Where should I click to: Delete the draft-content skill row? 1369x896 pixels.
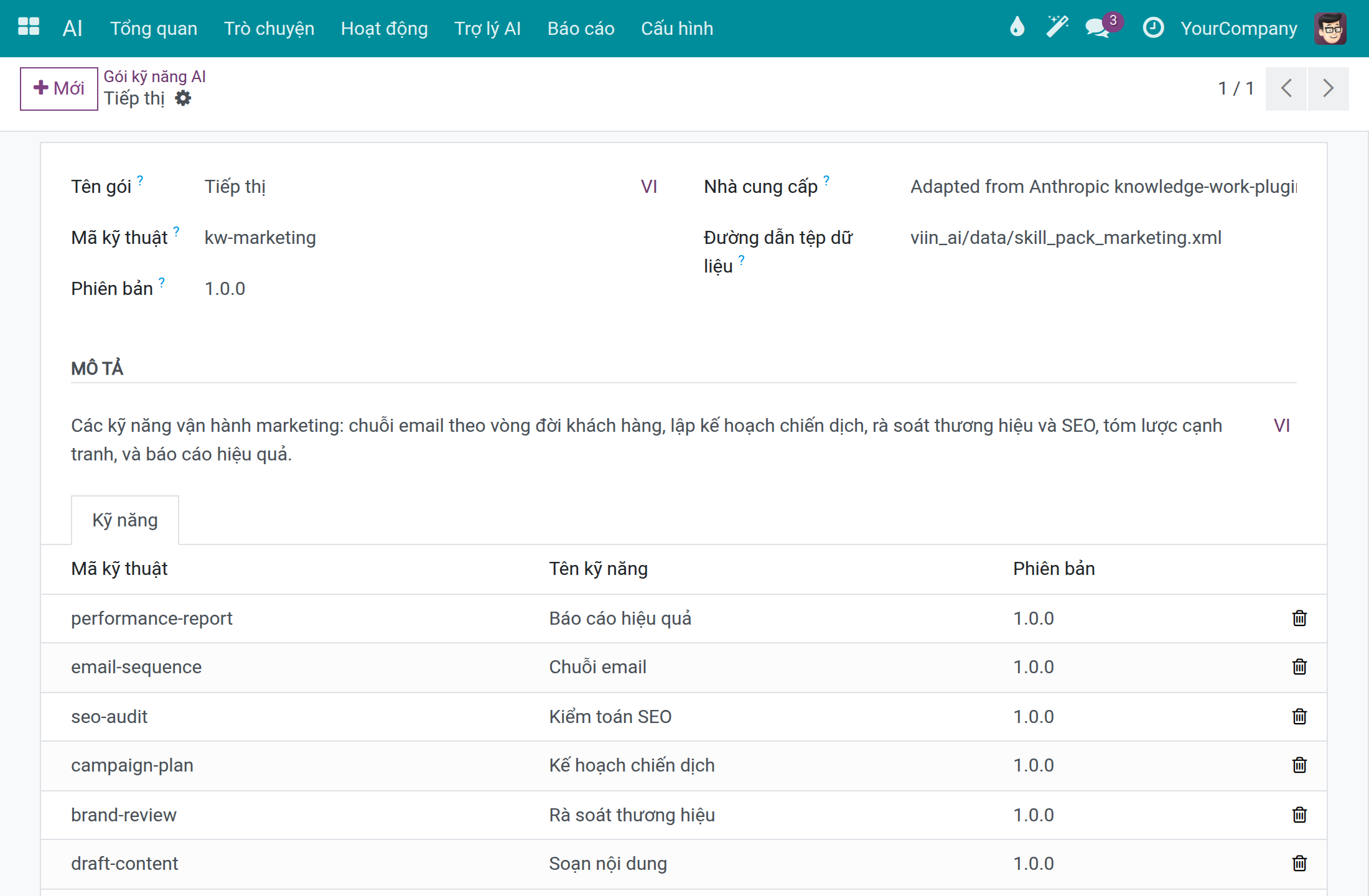[1299, 863]
